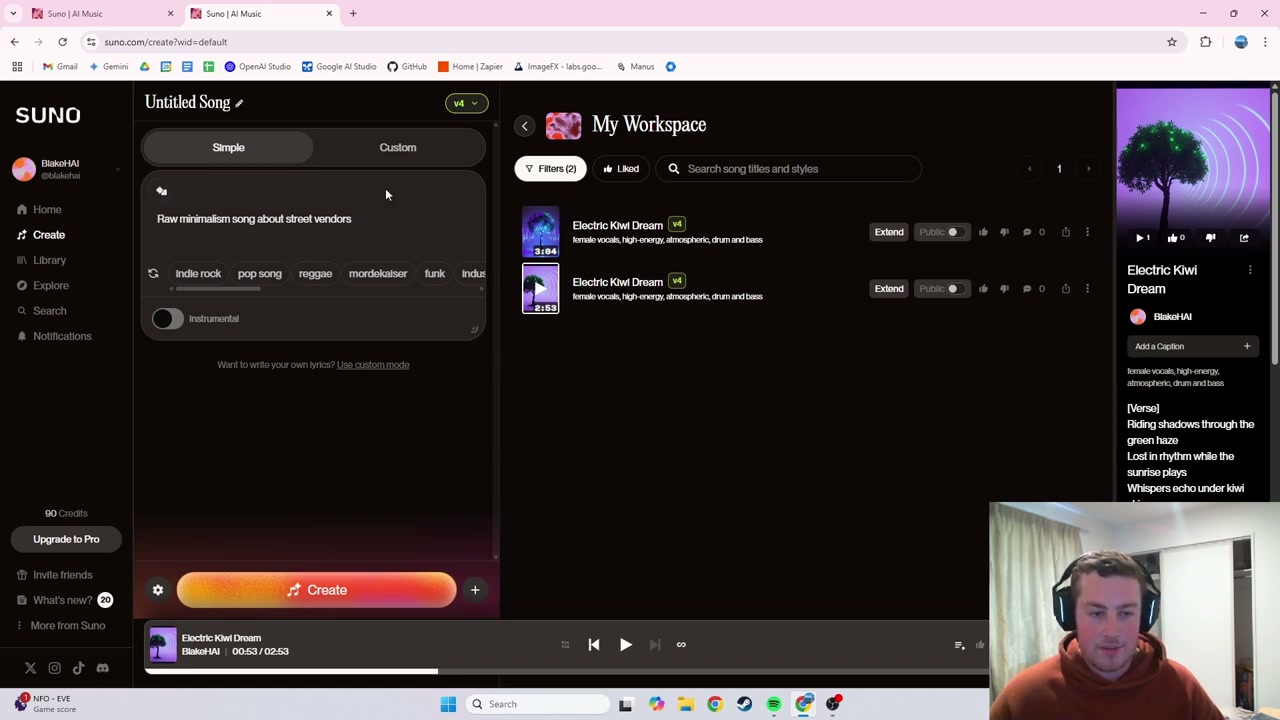Click the orange Create button
1280x720 pixels.
pos(316,590)
